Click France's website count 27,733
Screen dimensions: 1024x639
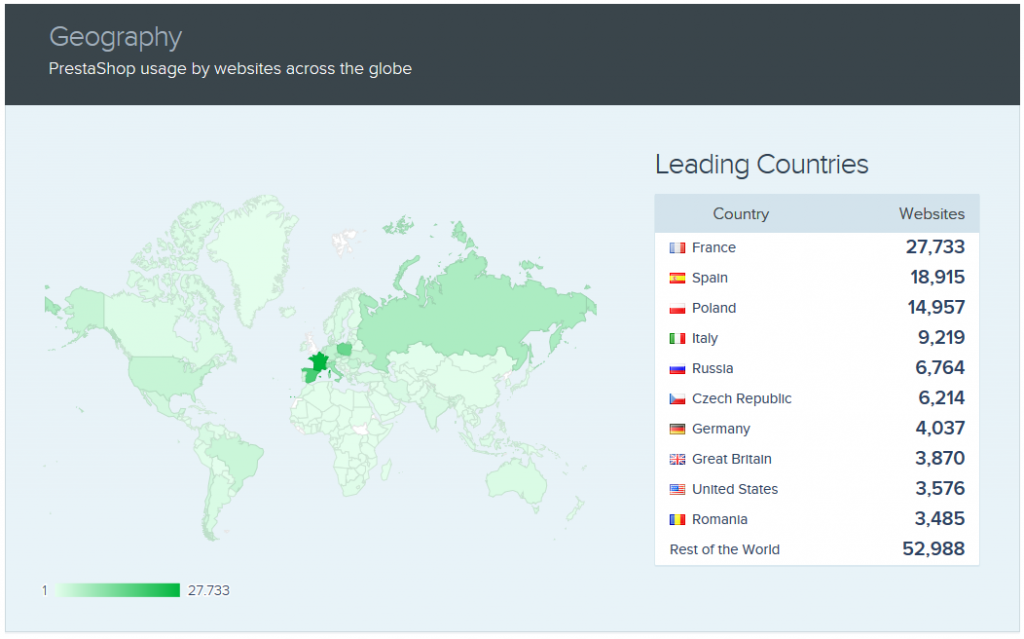pos(935,247)
